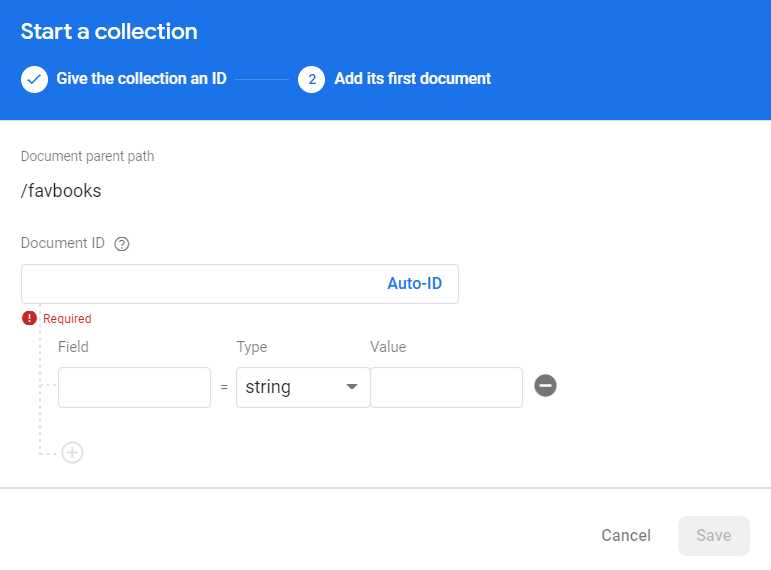This screenshot has height=570, width=771.
Task: Click the Type column label
Action: click(x=252, y=347)
